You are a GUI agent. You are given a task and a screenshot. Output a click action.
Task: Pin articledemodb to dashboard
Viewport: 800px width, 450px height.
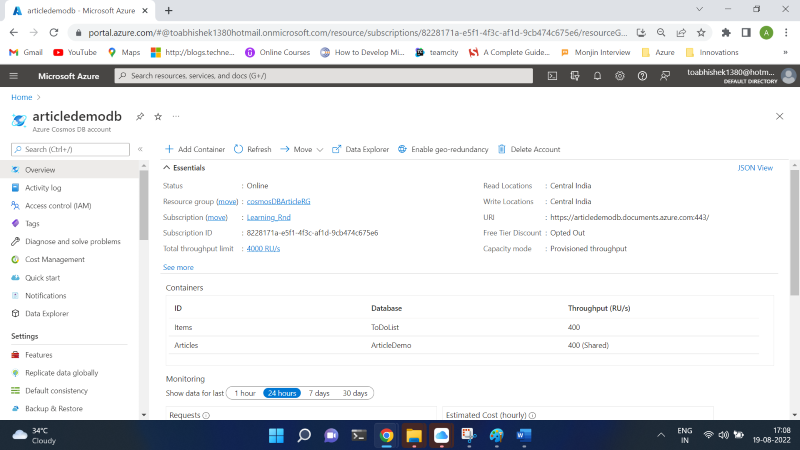(140, 117)
